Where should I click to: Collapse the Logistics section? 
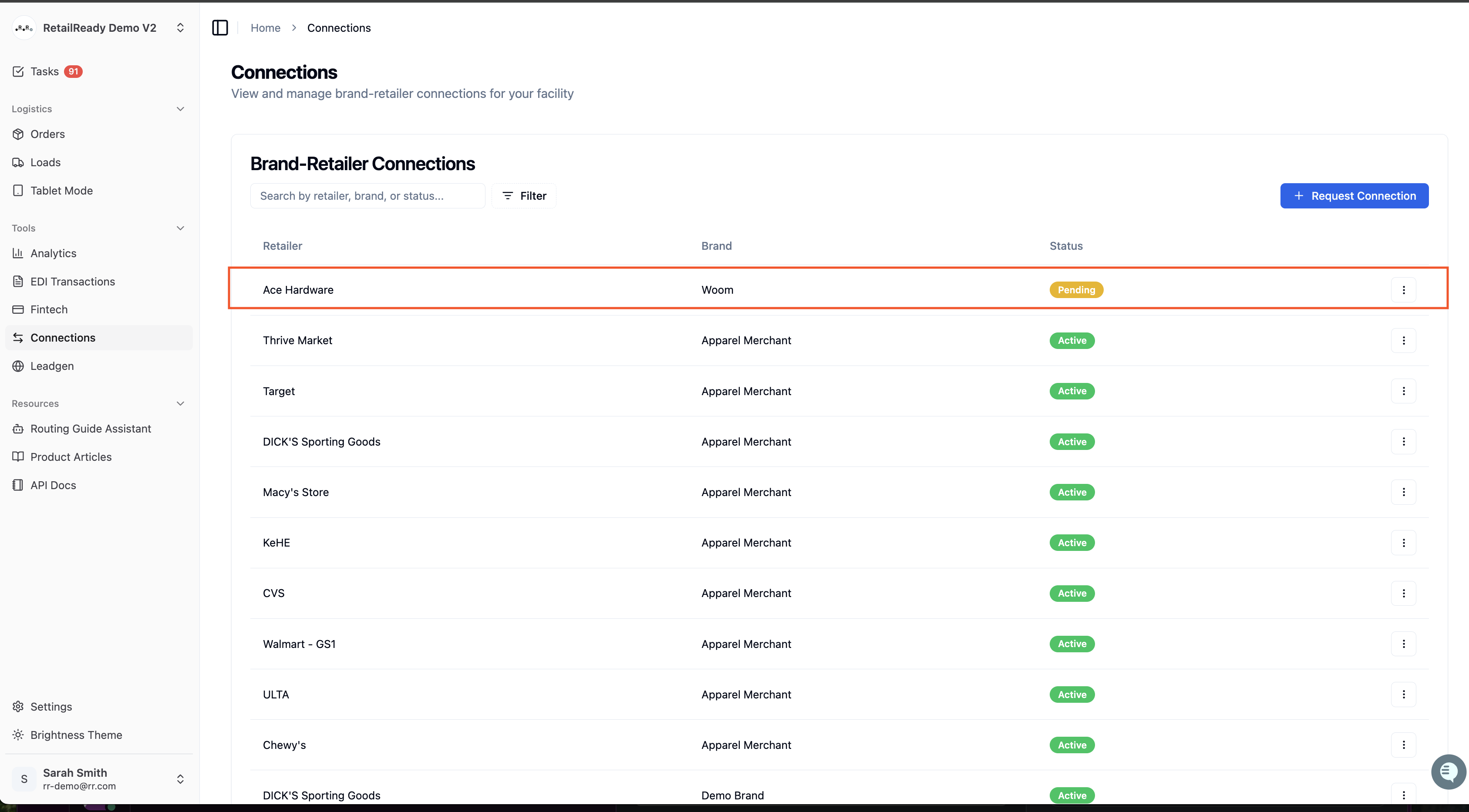(x=180, y=109)
